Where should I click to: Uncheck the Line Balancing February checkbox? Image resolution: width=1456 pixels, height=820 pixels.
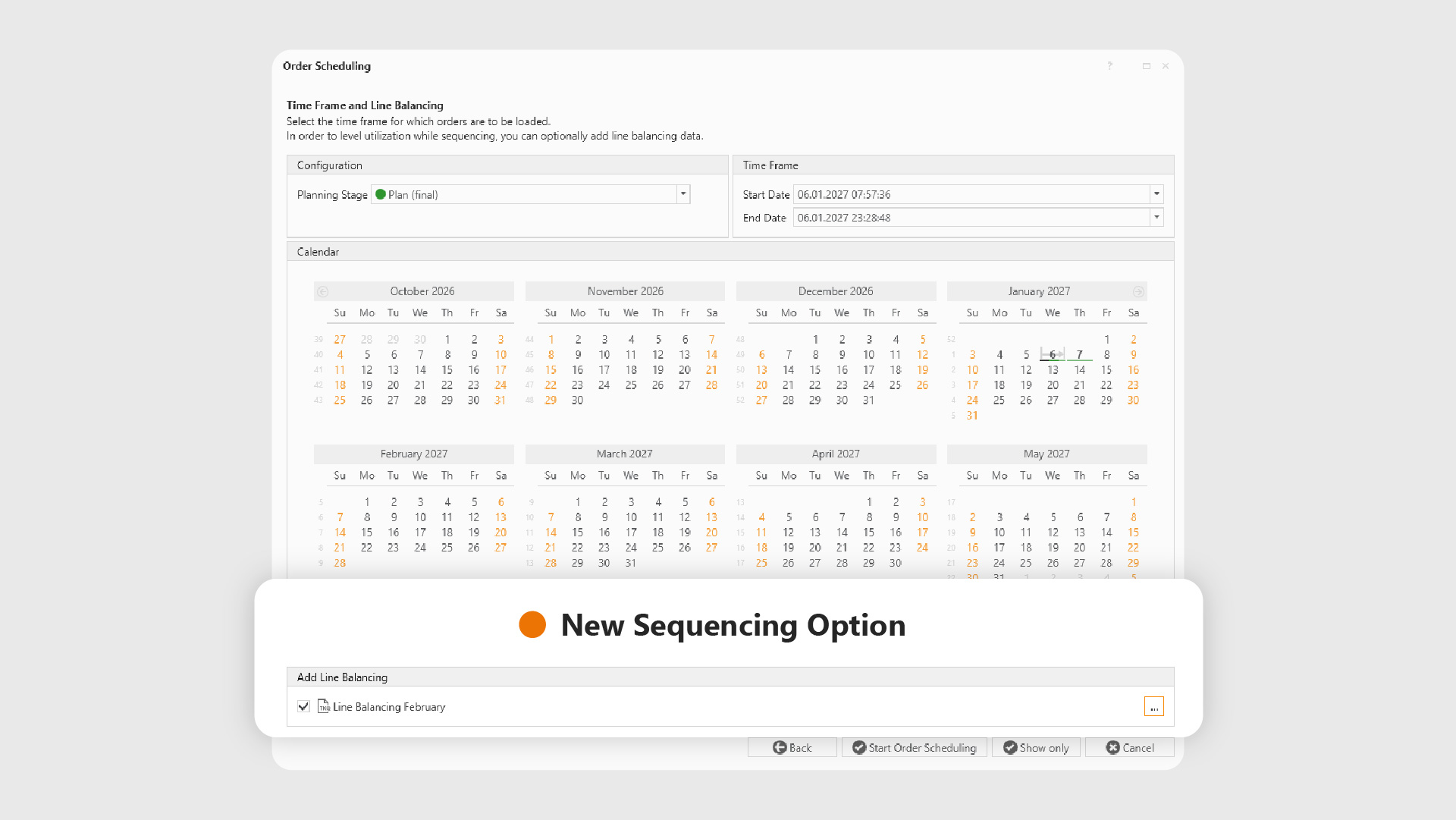point(303,706)
